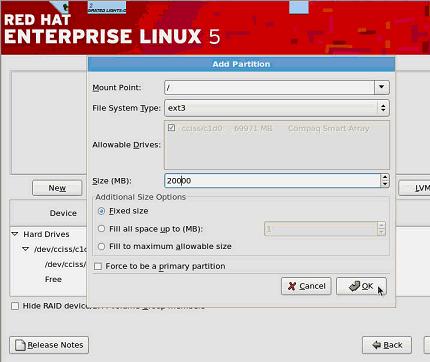
Task: Click the document icon on Release Notes
Action: point(20,345)
